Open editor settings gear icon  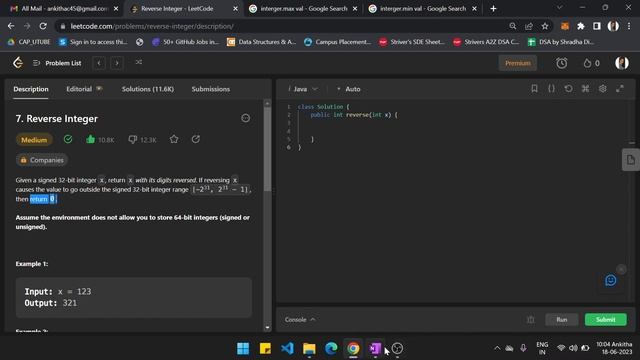(602, 89)
